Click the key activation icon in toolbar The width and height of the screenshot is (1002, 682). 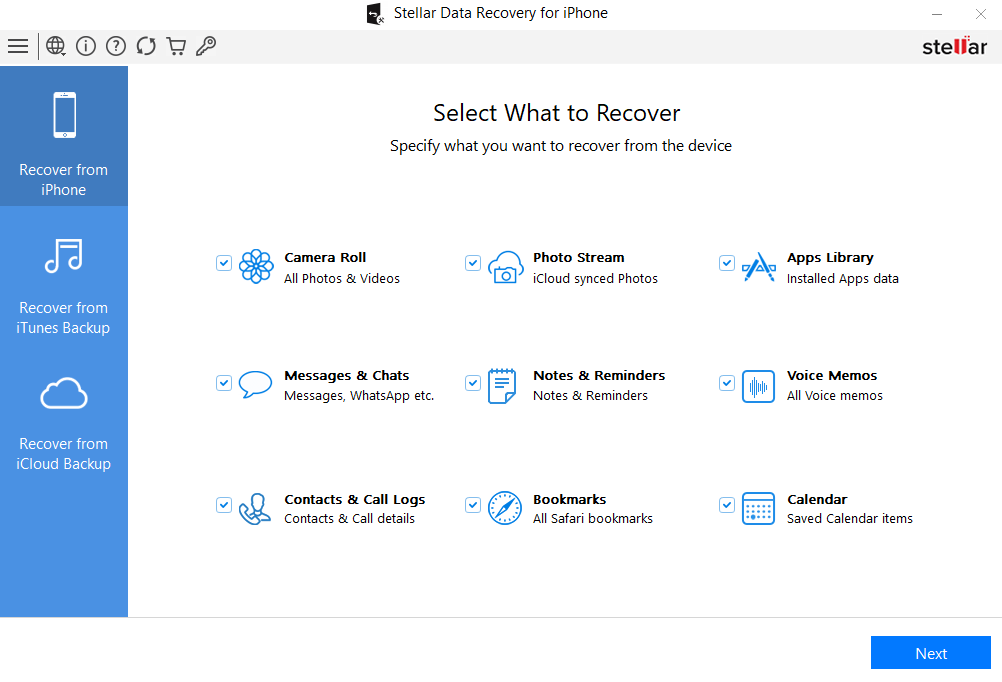click(206, 46)
